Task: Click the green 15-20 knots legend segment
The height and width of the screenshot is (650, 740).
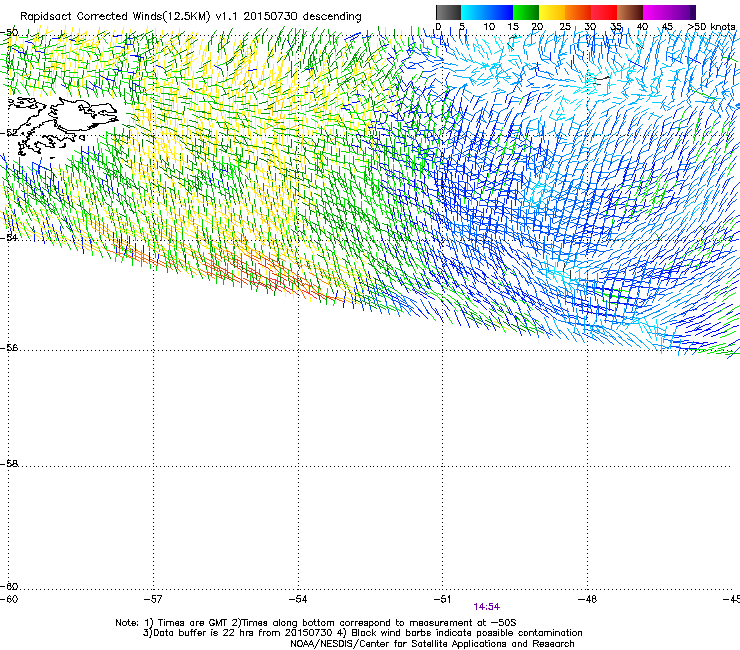Action: [x=526, y=12]
